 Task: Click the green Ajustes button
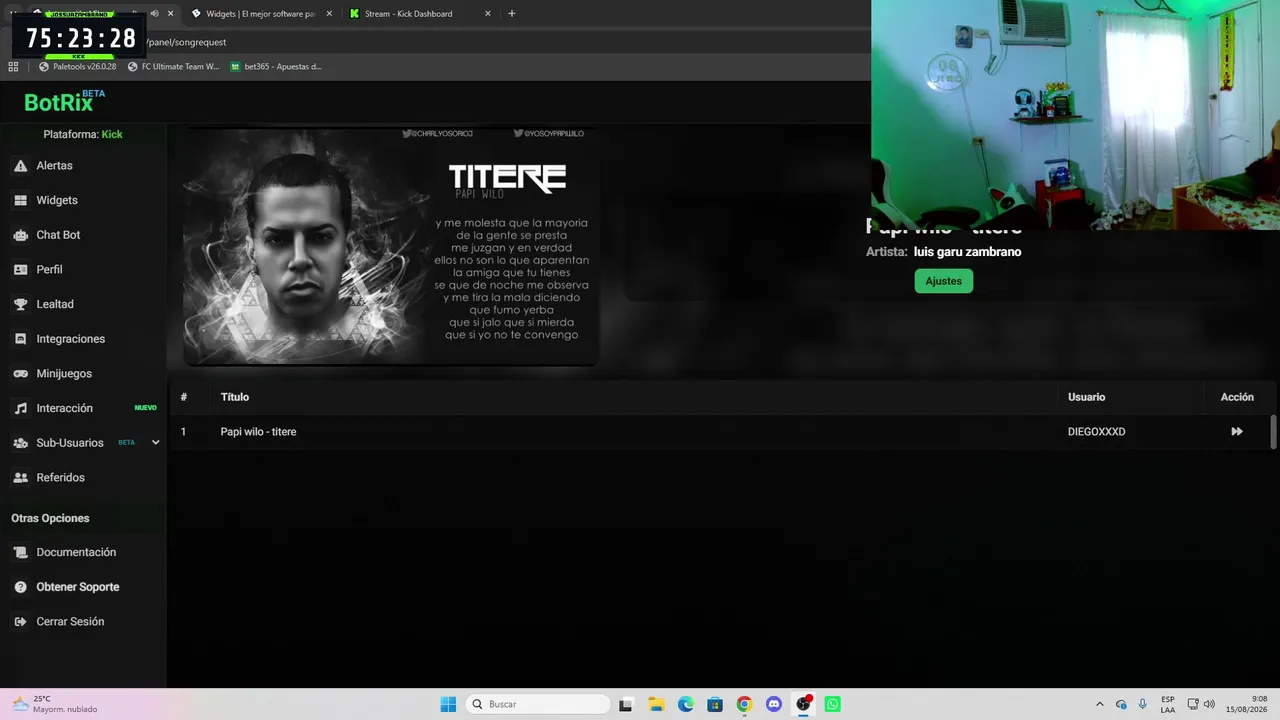[943, 281]
